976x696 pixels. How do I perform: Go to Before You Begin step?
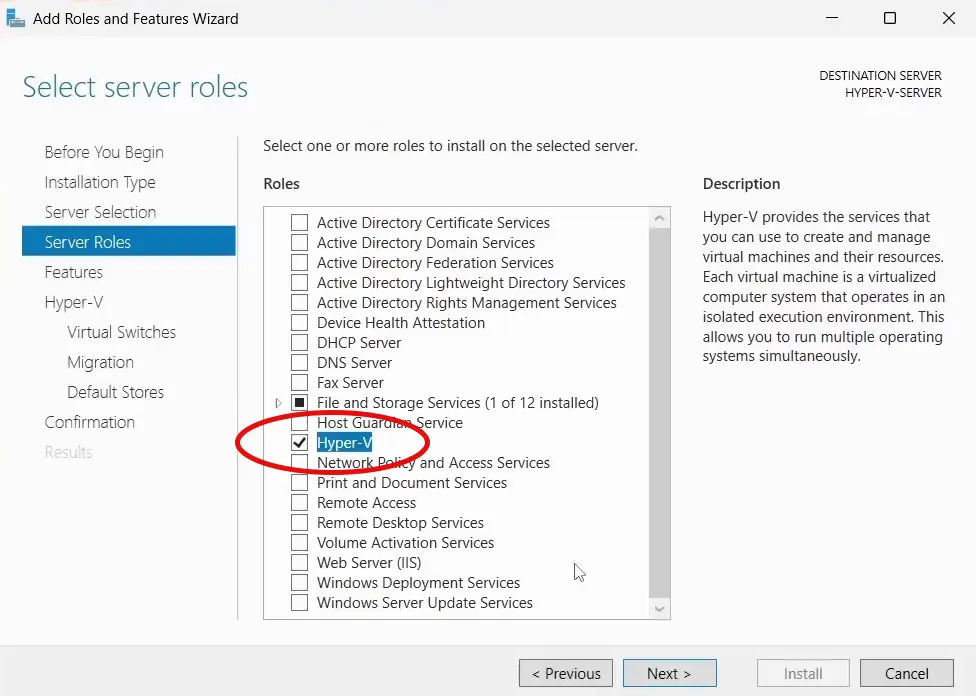(104, 152)
